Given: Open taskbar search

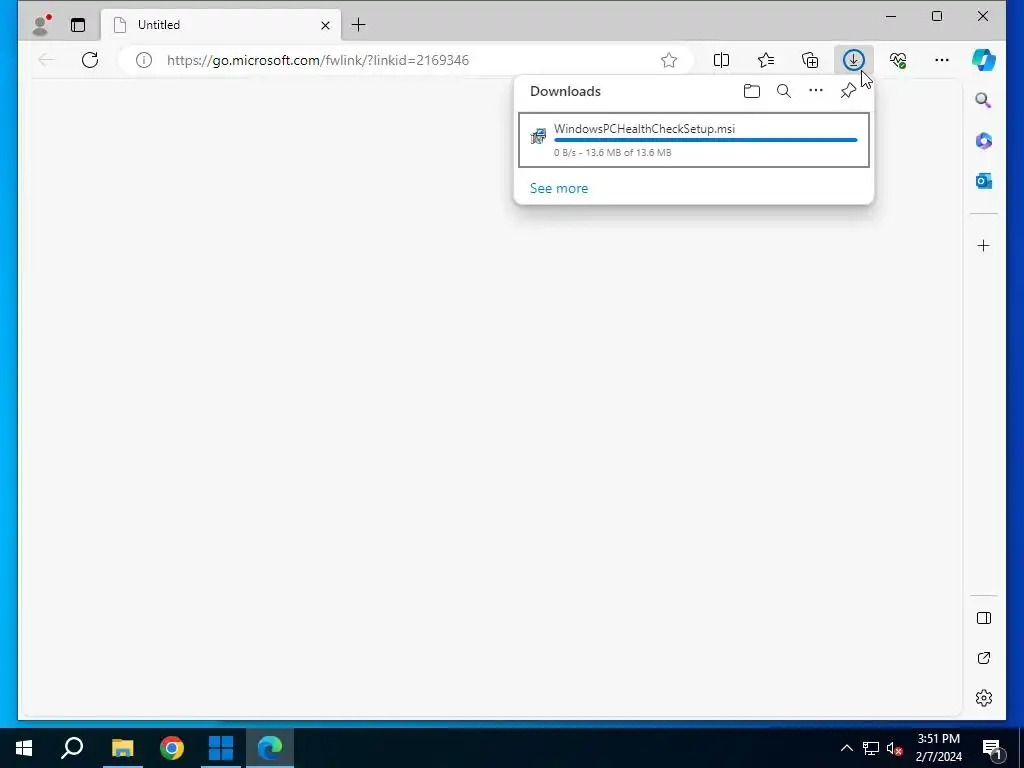Looking at the screenshot, I should (x=72, y=748).
